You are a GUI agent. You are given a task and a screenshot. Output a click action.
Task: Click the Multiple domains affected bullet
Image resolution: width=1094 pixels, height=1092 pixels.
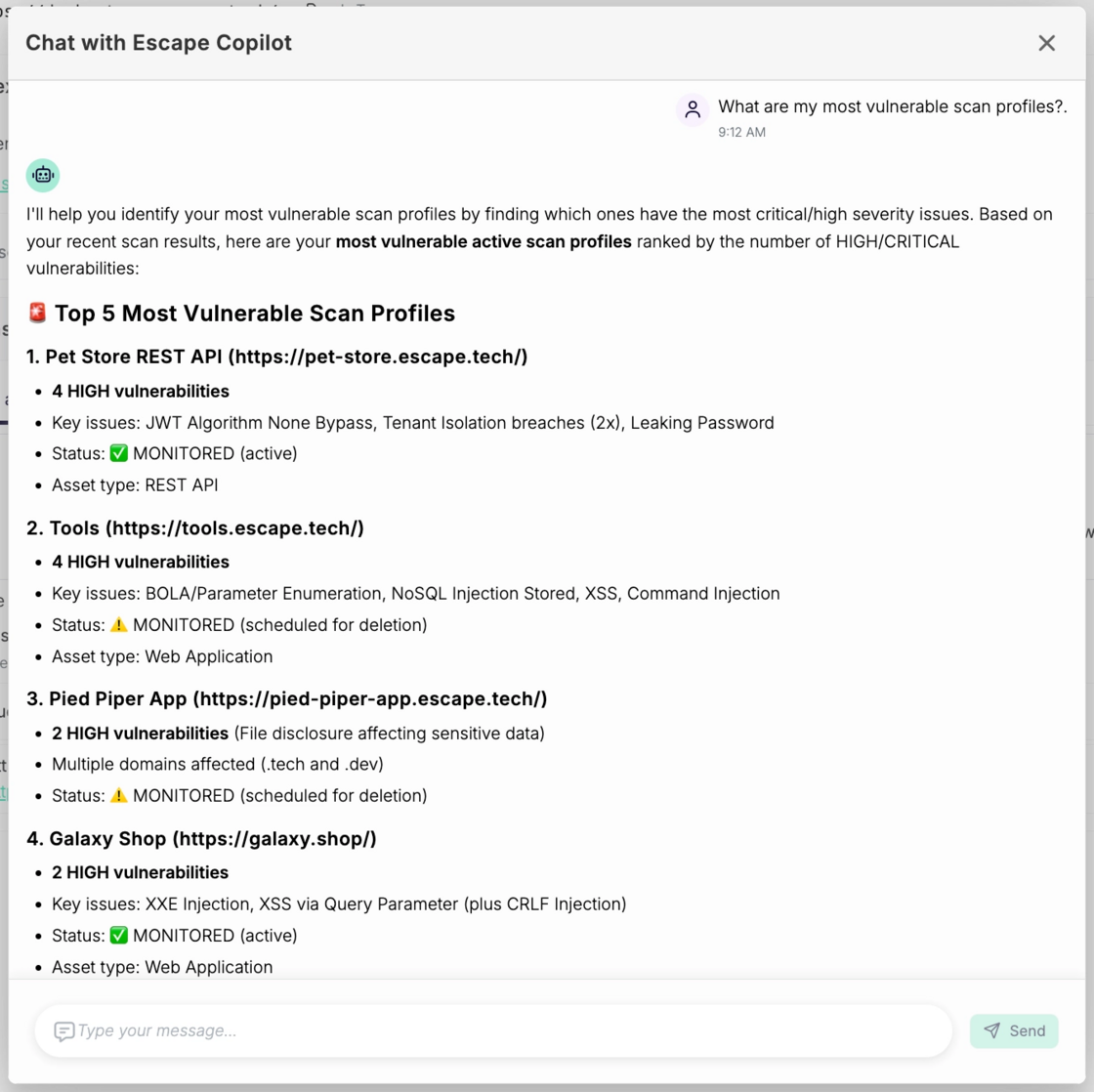[x=217, y=764]
